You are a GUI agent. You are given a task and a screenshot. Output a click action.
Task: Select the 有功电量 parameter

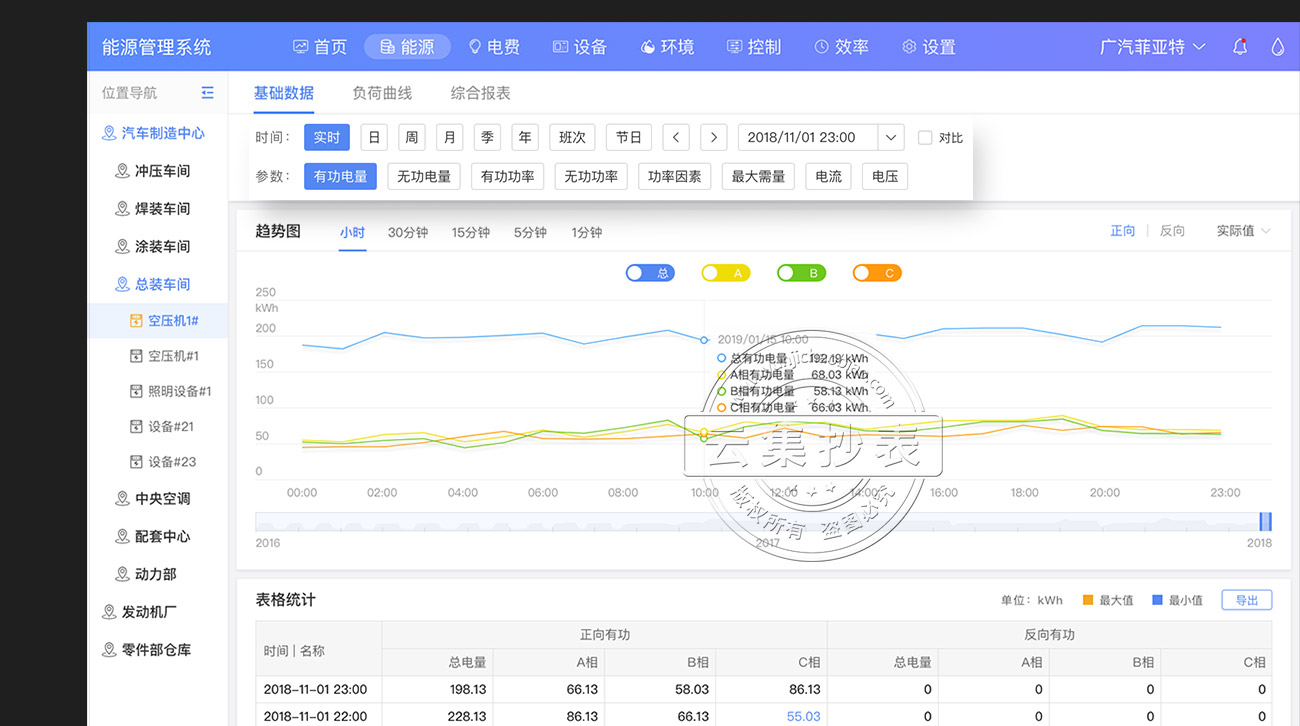pyautogui.click(x=341, y=176)
